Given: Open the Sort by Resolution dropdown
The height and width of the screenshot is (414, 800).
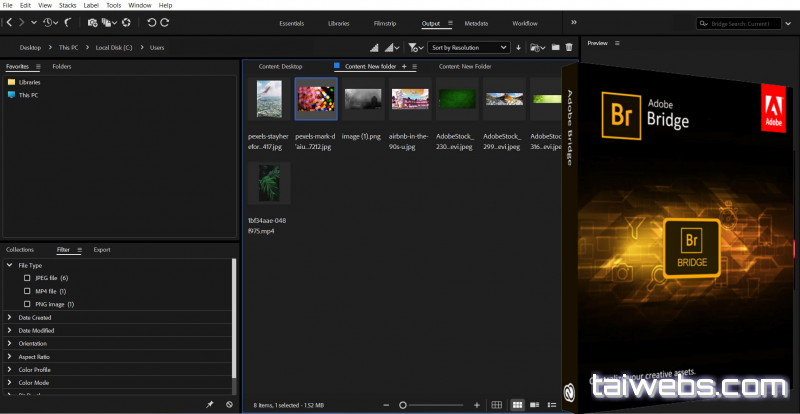Looking at the screenshot, I should 469,47.
